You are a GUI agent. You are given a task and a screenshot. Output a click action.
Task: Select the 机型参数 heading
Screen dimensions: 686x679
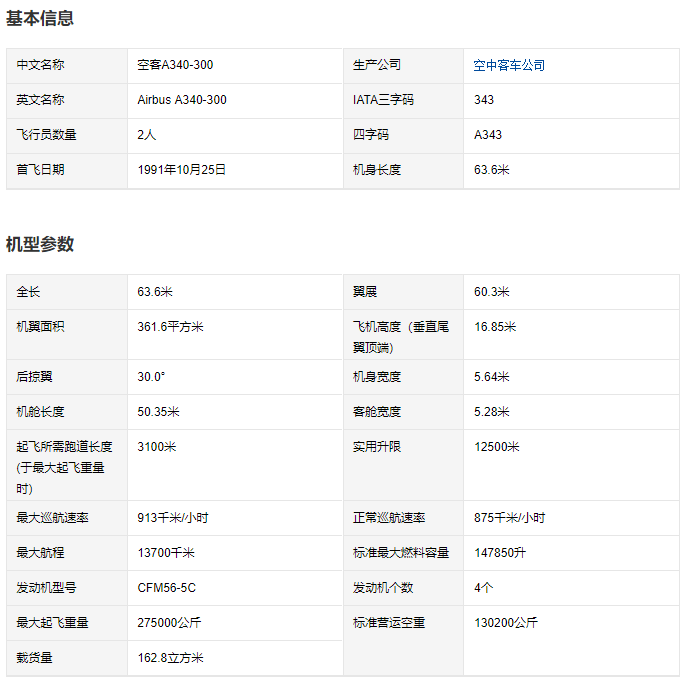point(40,244)
